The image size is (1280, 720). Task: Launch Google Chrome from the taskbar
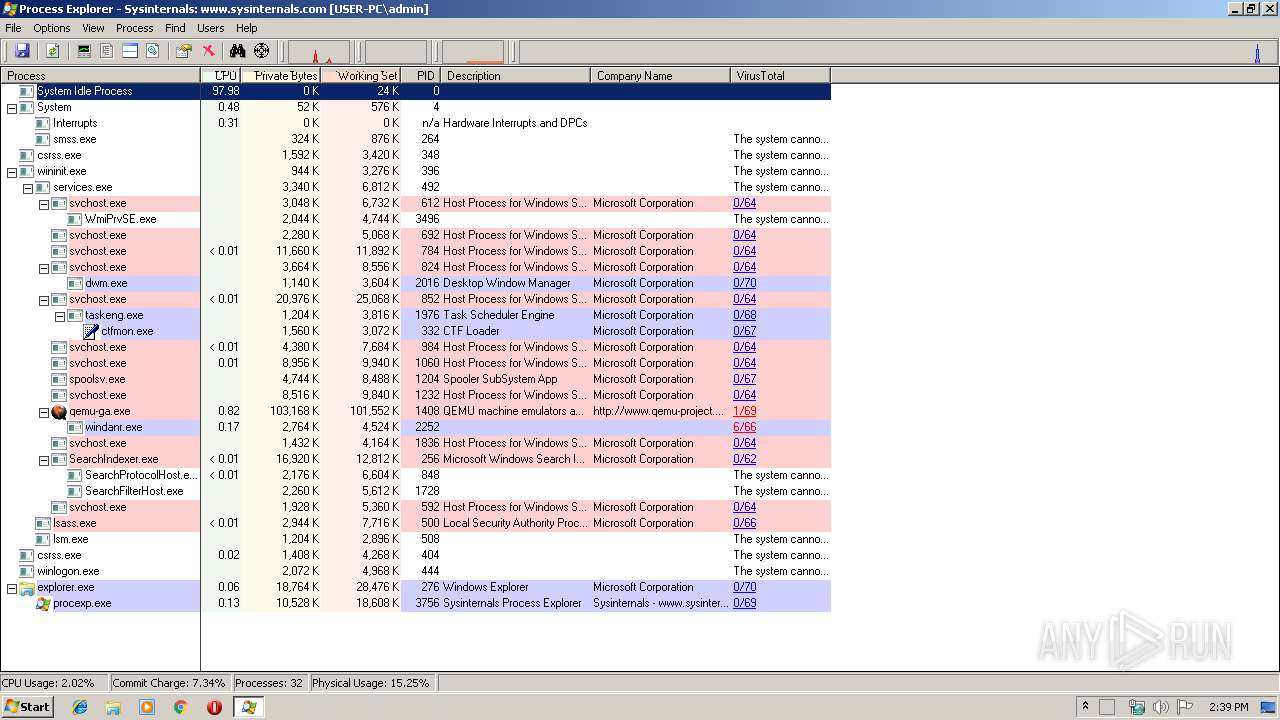(x=181, y=707)
